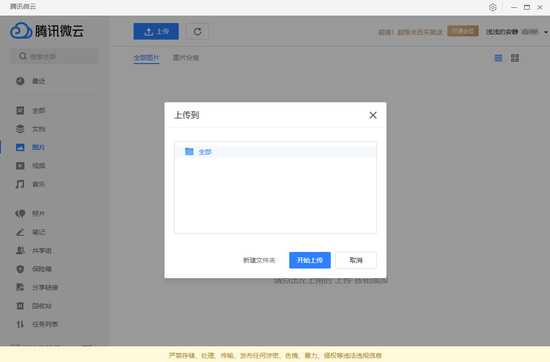550x362 pixels.
Task: Close the 上传到 dialog with the X
Action: click(x=373, y=115)
